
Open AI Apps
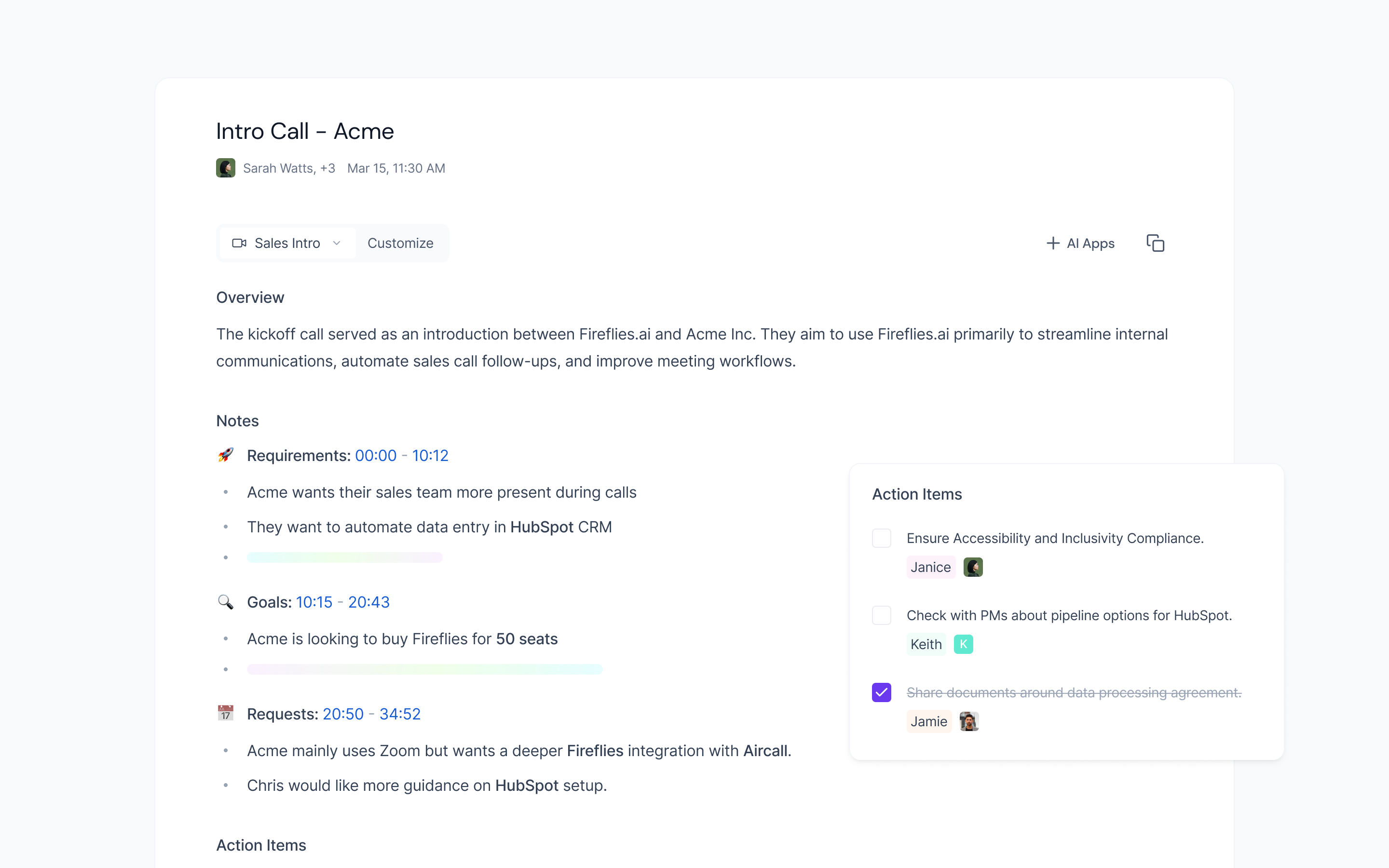[1090, 243]
